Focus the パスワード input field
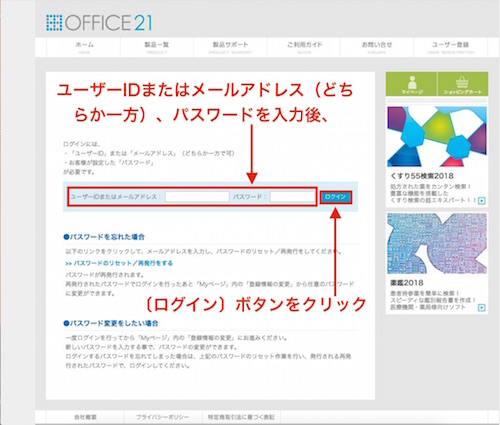Screen dimensions: 500x425 point(292,197)
